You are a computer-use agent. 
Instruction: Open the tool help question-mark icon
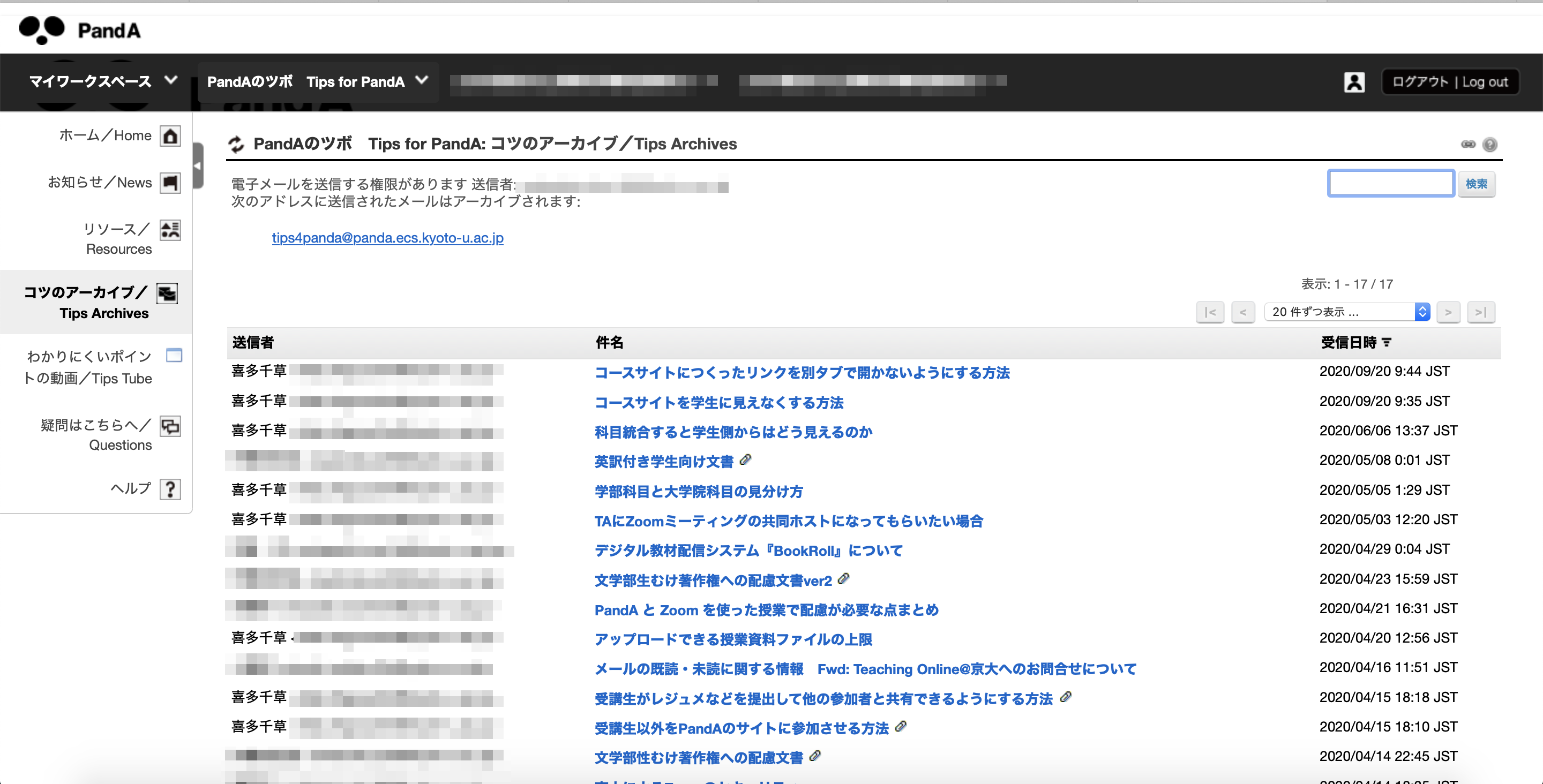pyautogui.click(x=1489, y=145)
